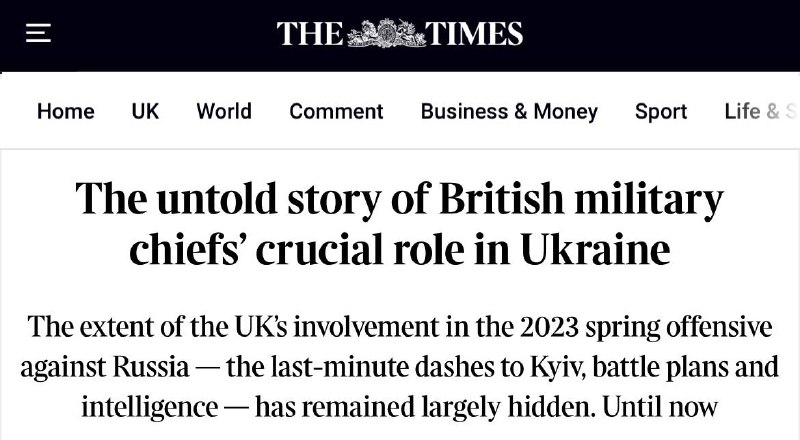Open the Comment section
The width and height of the screenshot is (800, 440).
point(336,111)
